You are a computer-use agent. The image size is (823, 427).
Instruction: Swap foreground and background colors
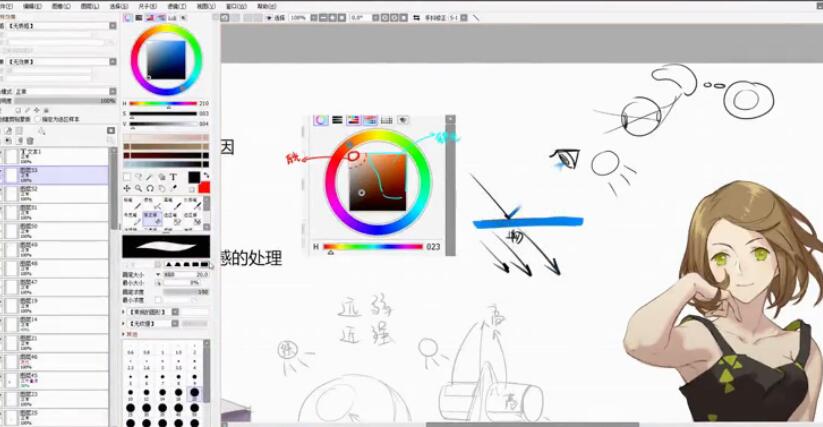(x=206, y=175)
